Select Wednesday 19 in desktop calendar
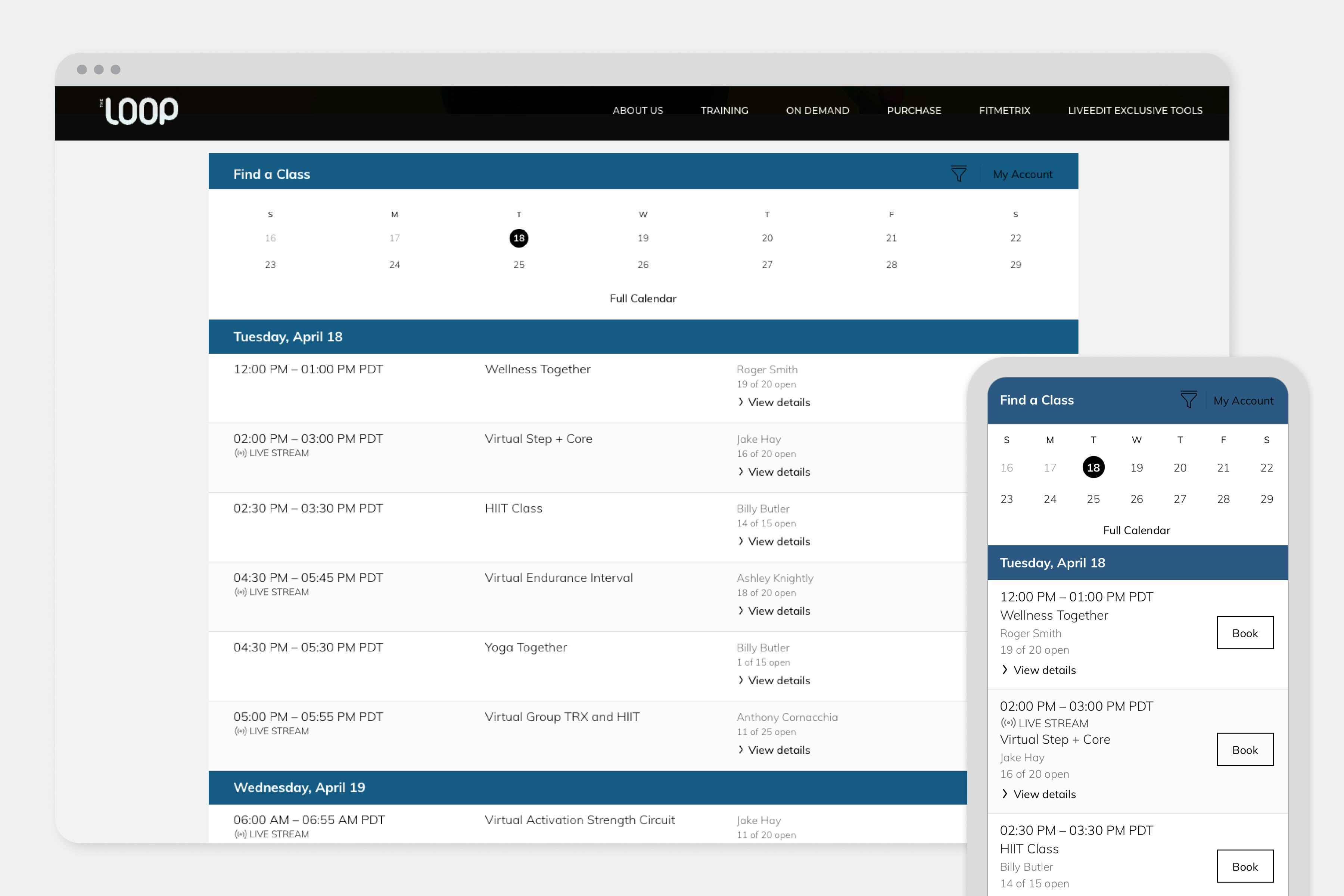 [x=643, y=238]
